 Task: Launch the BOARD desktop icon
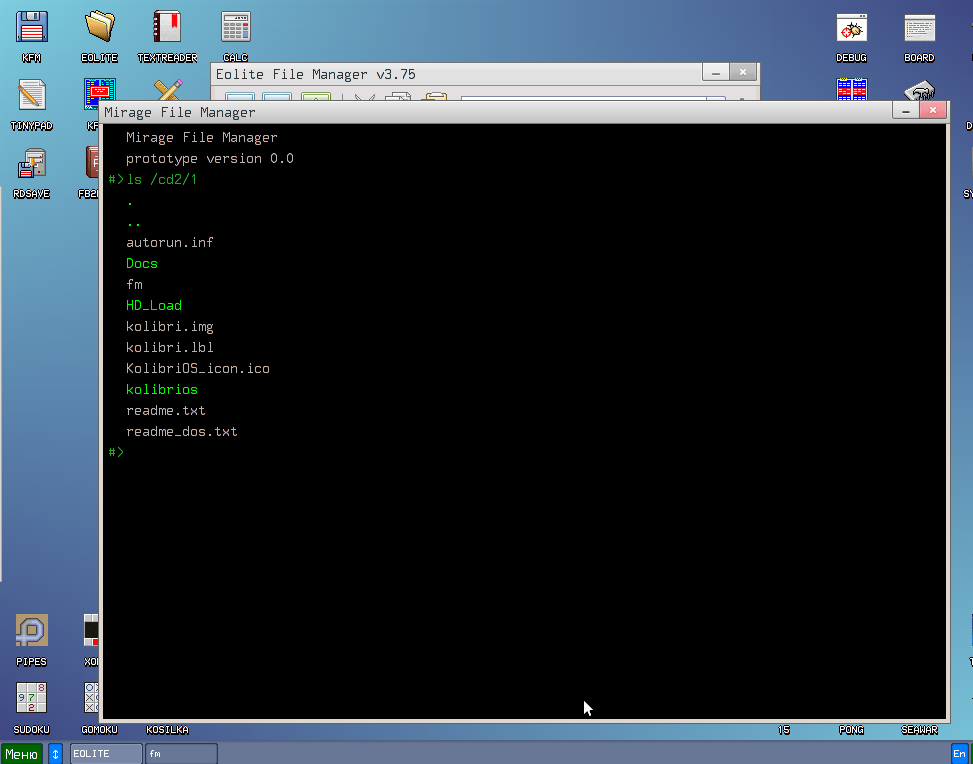click(x=919, y=28)
